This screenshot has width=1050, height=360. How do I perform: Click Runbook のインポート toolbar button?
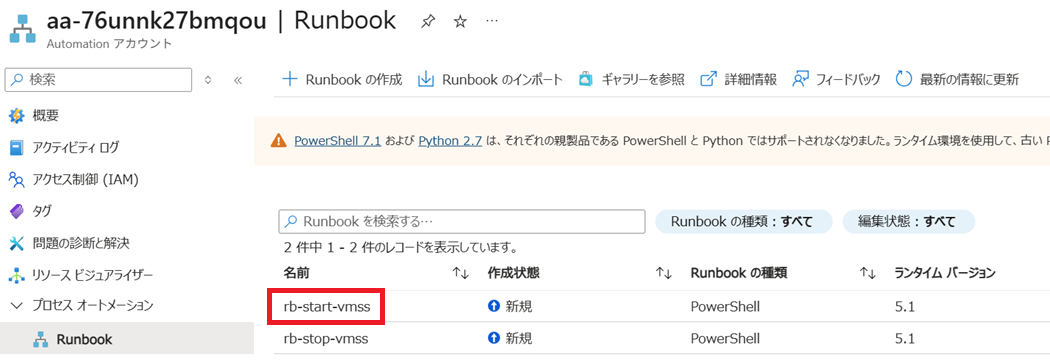click(490, 80)
